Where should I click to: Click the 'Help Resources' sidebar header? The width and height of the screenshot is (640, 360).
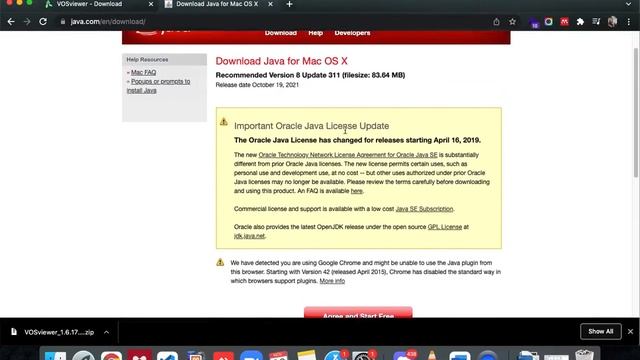164,60
